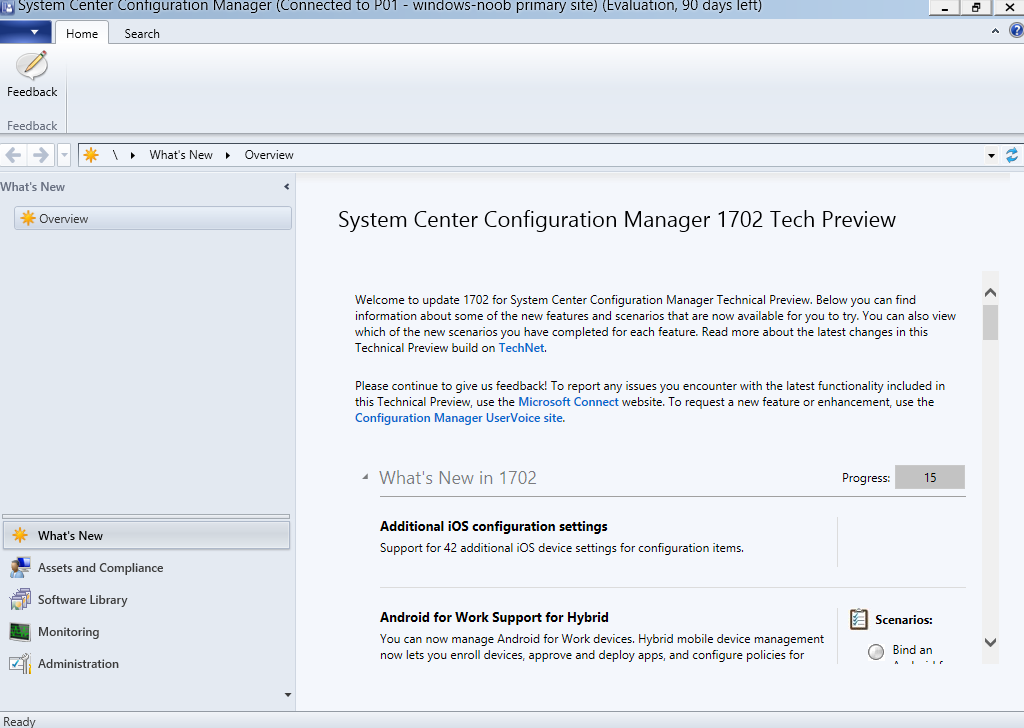Open the TechNet link

[521, 348]
